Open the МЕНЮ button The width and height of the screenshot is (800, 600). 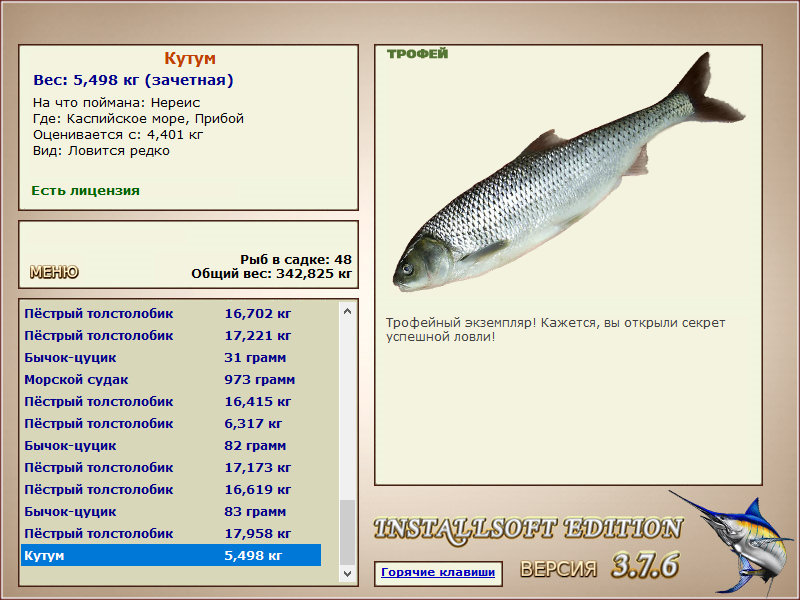point(54,272)
